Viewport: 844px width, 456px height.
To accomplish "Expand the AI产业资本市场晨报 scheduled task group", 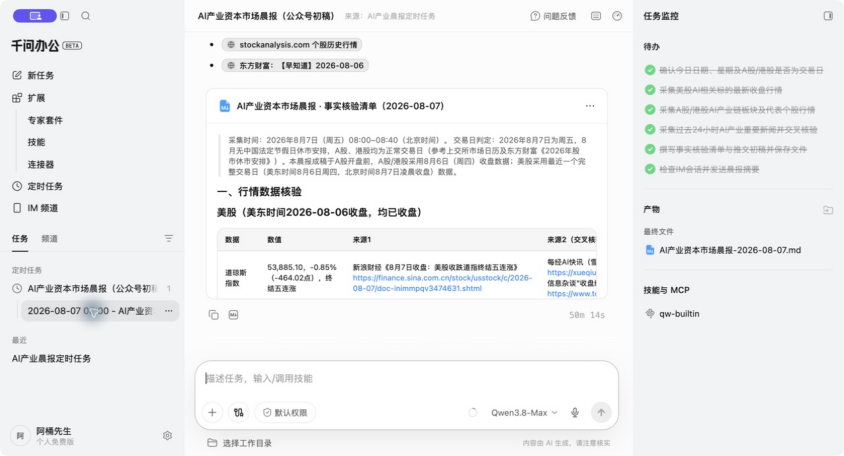I will [92, 289].
